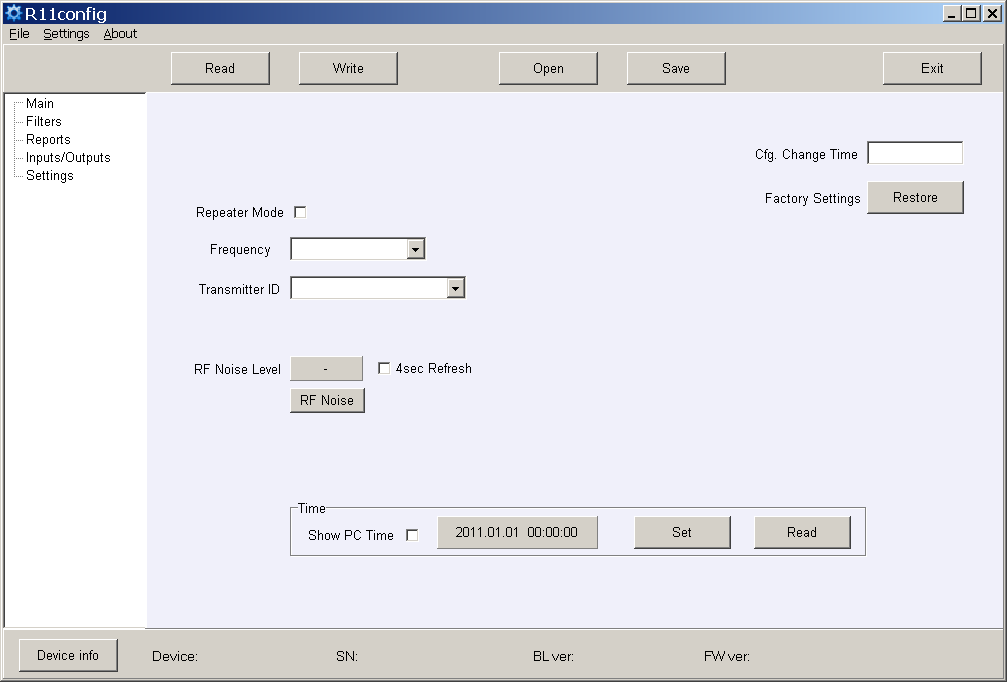Viewport: 1007px width, 682px height.
Task: Click the Cfg. Change Time field
Action: tap(914, 153)
